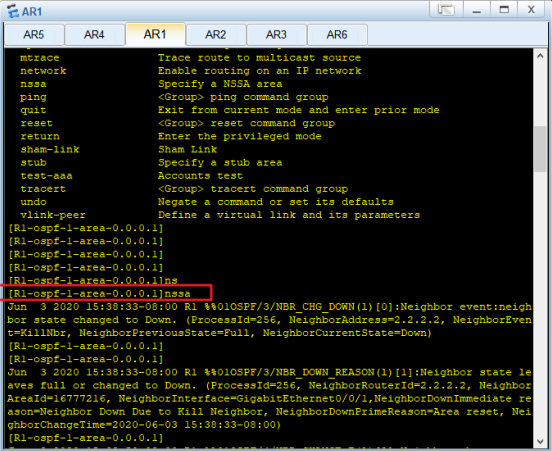Click the 'test-aaa' command entry
Image resolution: width=552 pixels, height=451 pixels.
tap(46, 176)
